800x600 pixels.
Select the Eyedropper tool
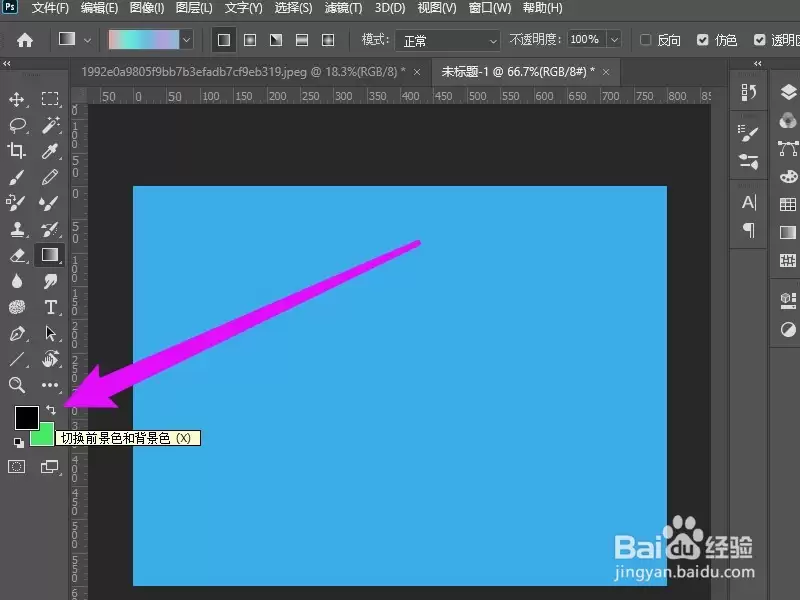50,151
